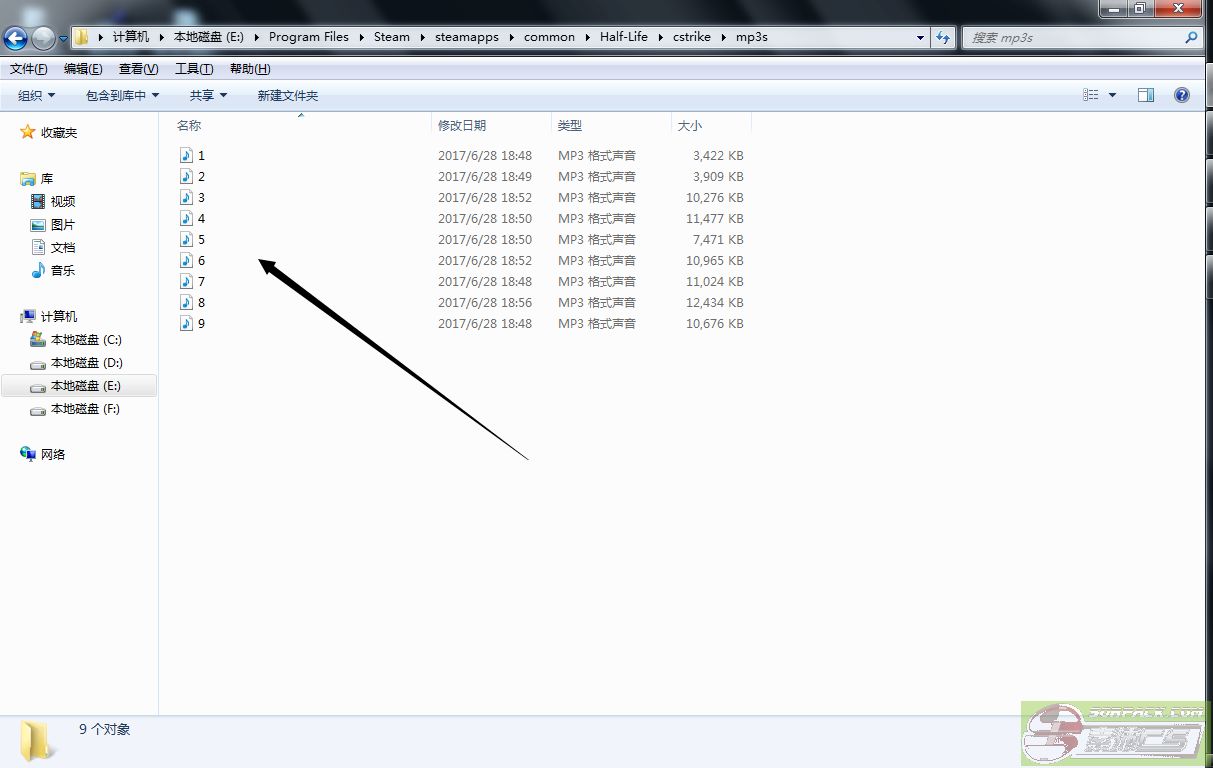Click the 2017/6/28 18:56 date cell
This screenshot has width=1213, height=768.
(x=485, y=302)
